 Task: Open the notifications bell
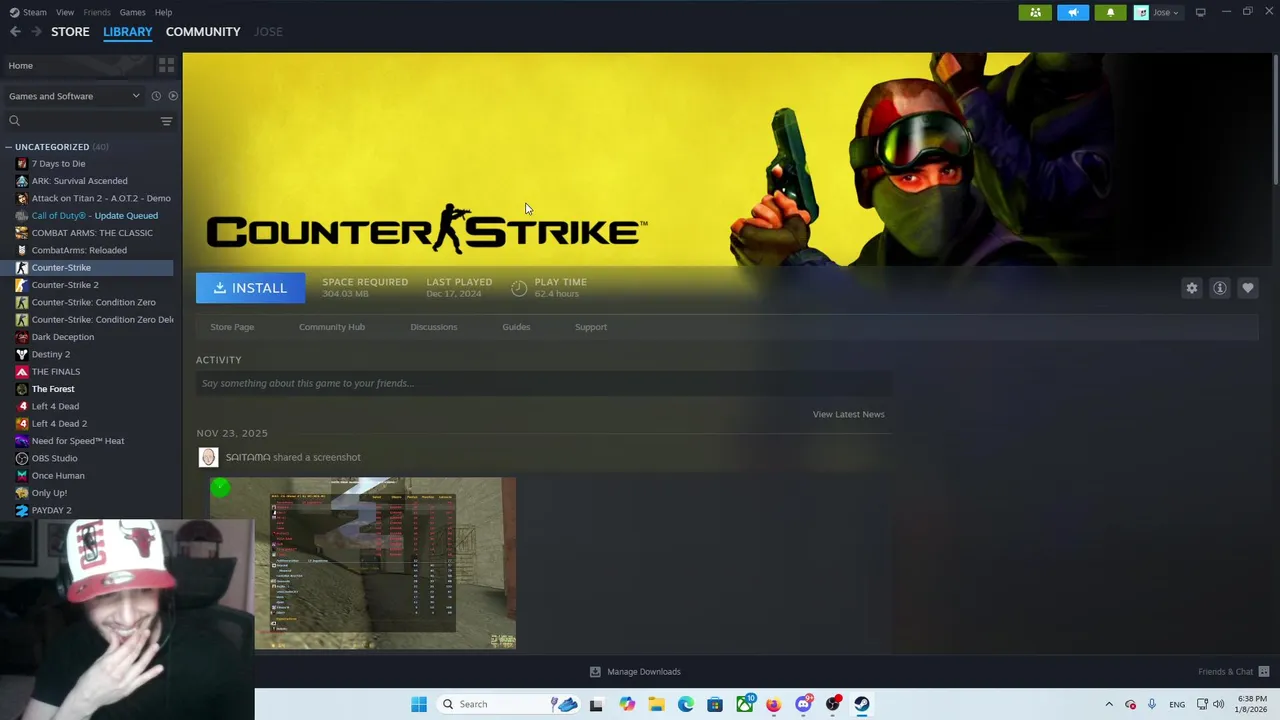coord(1110,12)
